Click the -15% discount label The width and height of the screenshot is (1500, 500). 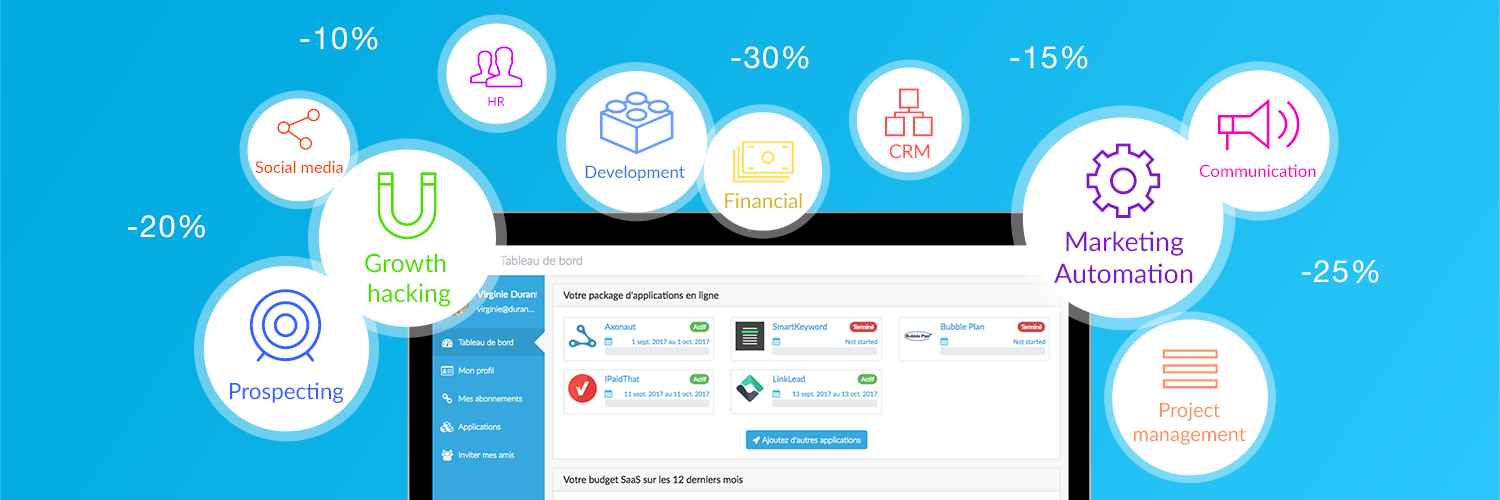pyautogui.click(x=1048, y=58)
